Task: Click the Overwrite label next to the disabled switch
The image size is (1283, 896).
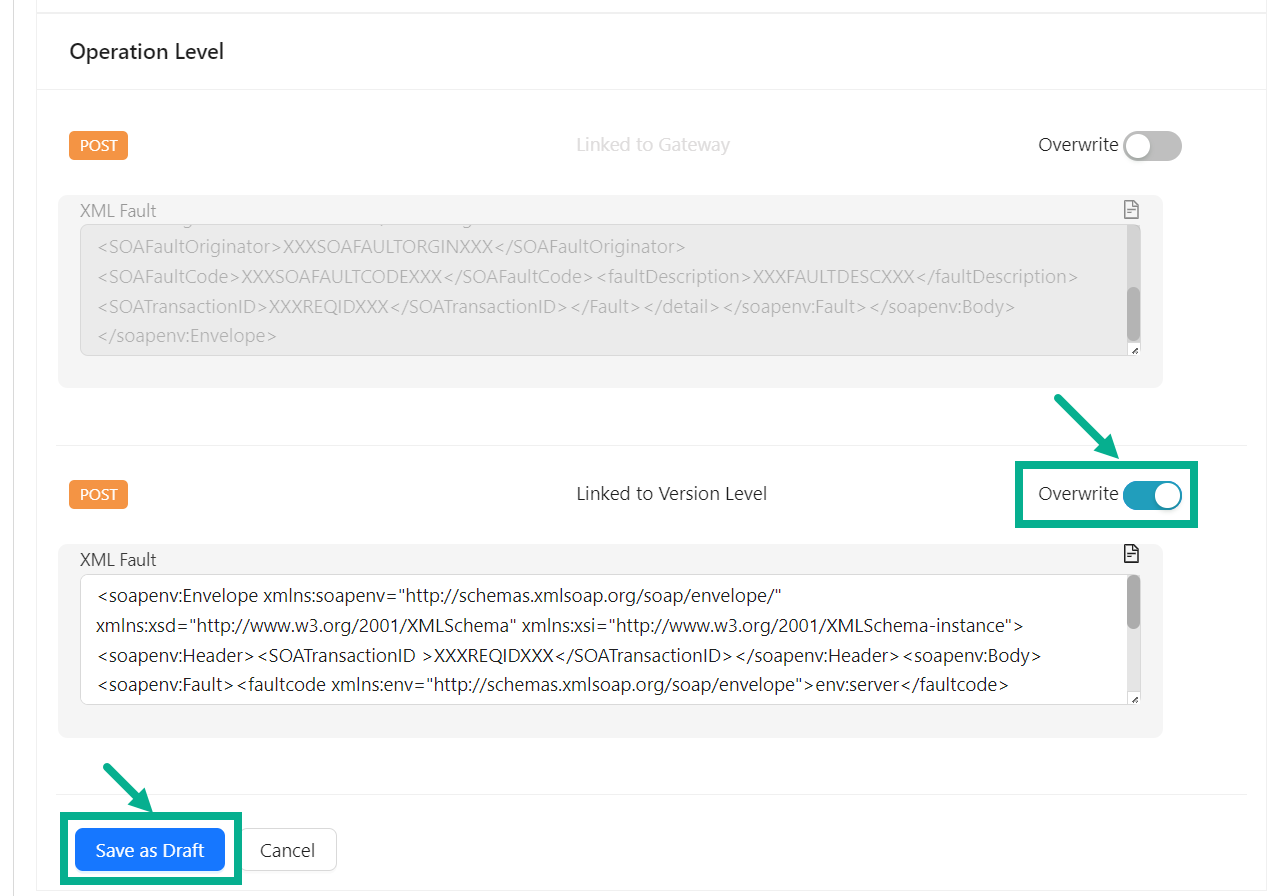Action: pos(1078,146)
